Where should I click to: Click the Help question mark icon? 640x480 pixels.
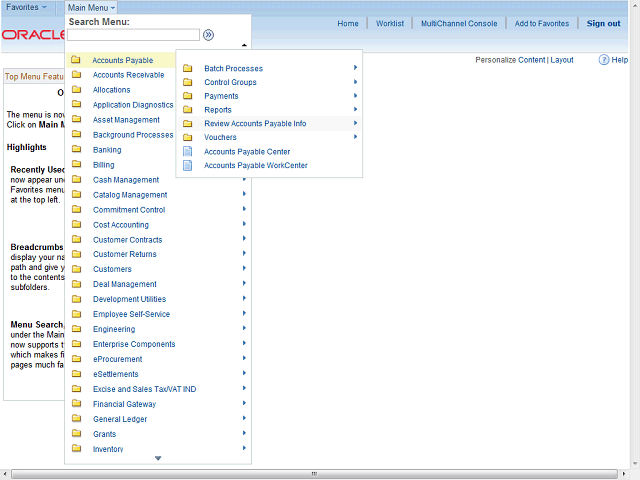(604, 60)
